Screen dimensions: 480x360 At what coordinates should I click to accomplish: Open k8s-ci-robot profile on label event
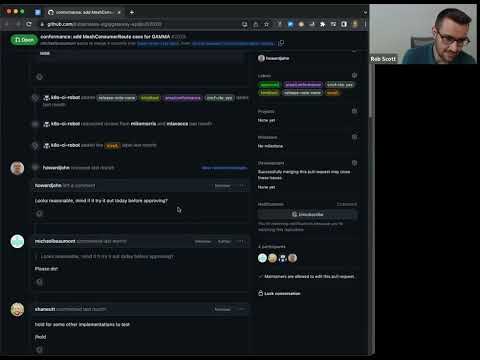pyautogui.click(x=65, y=98)
